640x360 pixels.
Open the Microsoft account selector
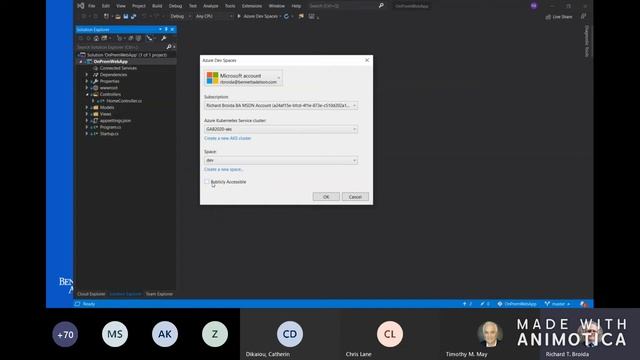click(243, 78)
